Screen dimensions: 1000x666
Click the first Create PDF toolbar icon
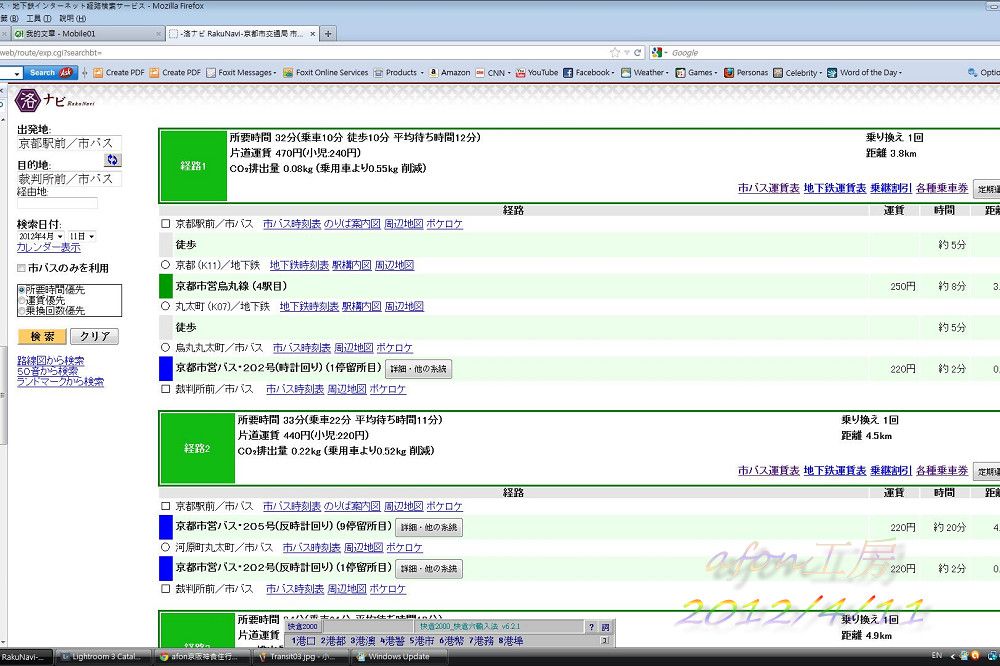(118, 72)
